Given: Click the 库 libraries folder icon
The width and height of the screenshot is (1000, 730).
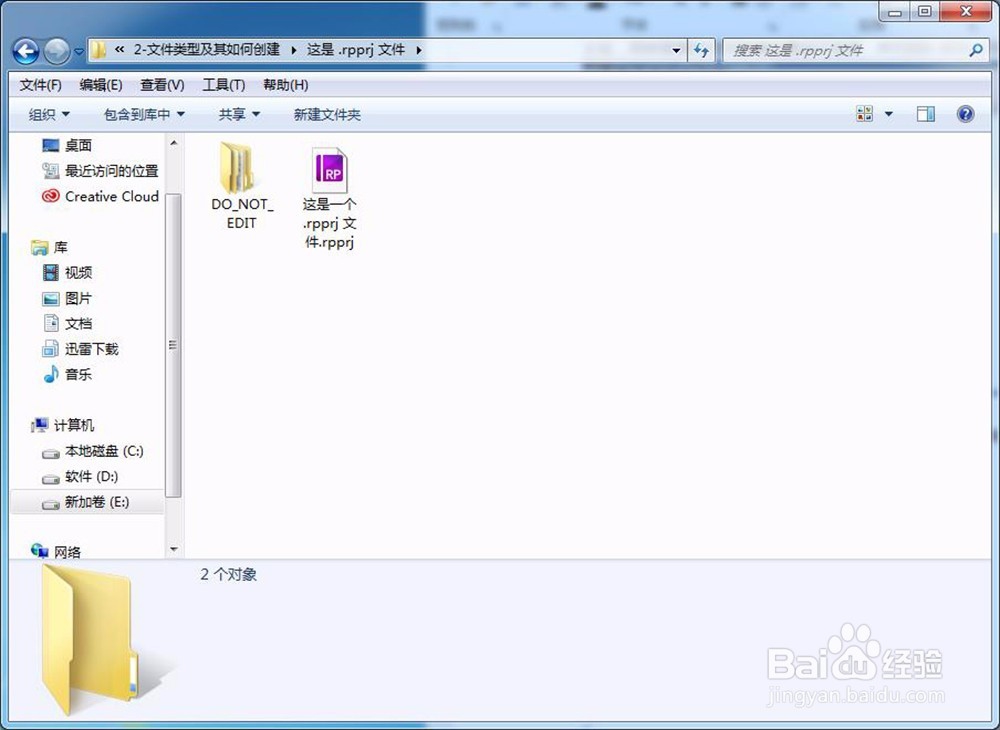Looking at the screenshot, I should click(40, 247).
